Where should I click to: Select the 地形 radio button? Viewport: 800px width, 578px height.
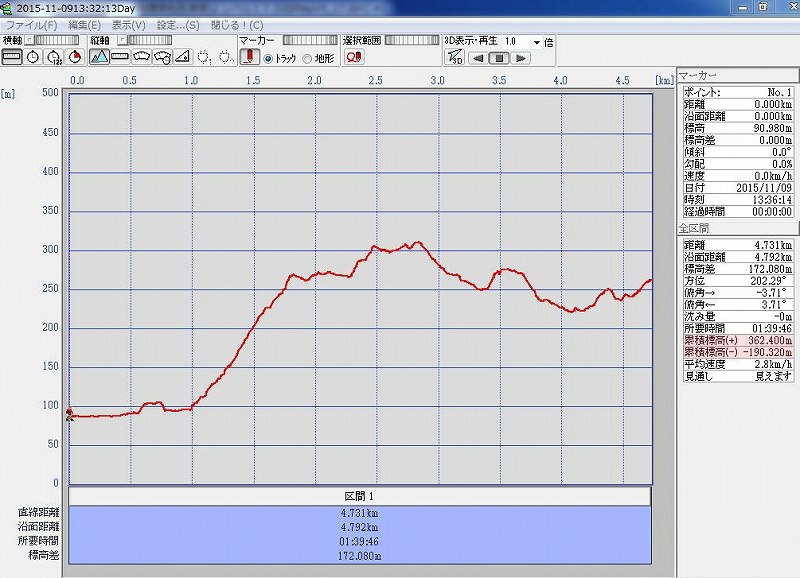[307, 59]
